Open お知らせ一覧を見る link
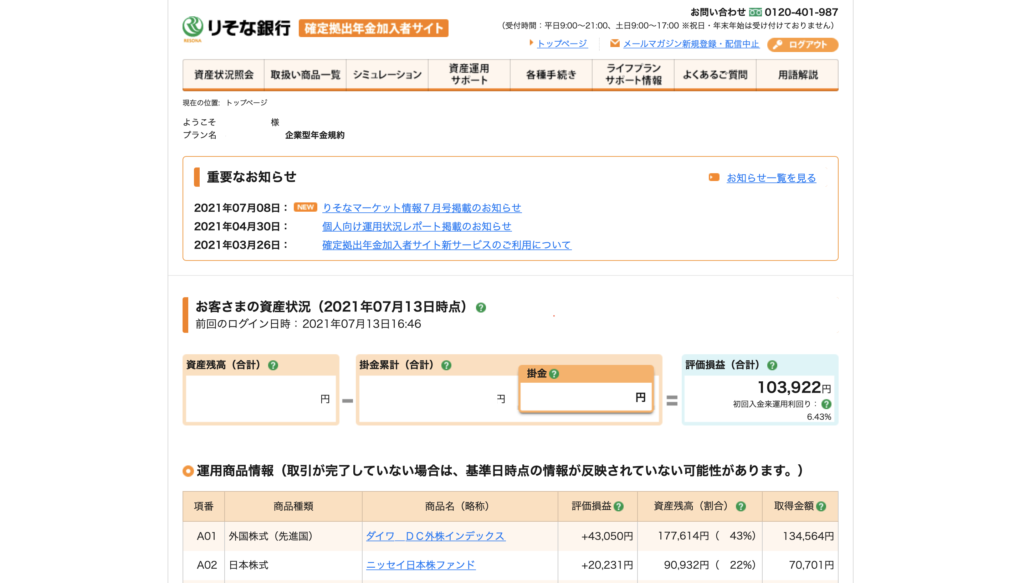The height and width of the screenshot is (583, 1024). click(770, 178)
